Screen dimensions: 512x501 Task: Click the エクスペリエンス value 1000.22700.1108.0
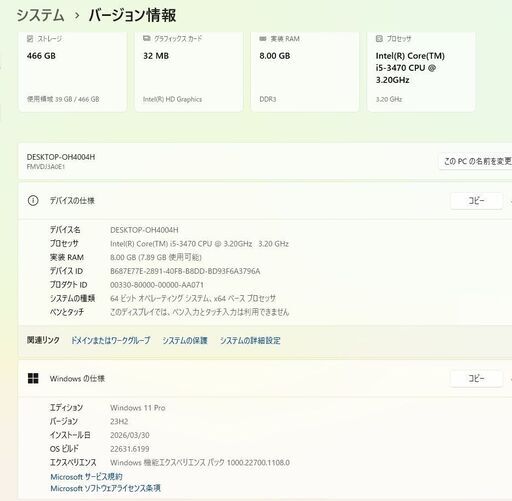tap(200, 462)
